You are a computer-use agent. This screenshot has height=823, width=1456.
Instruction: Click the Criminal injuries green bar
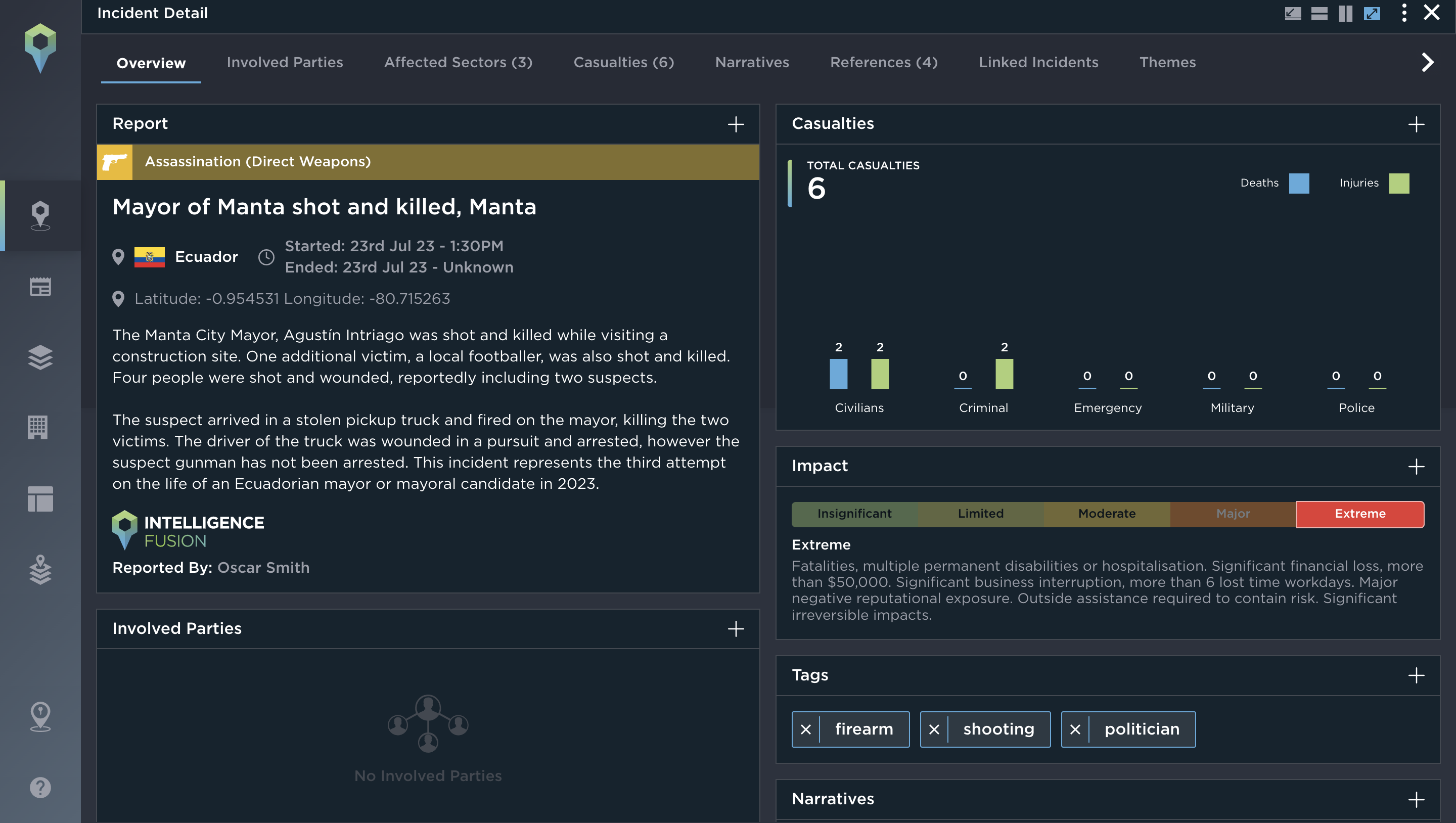click(1005, 374)
